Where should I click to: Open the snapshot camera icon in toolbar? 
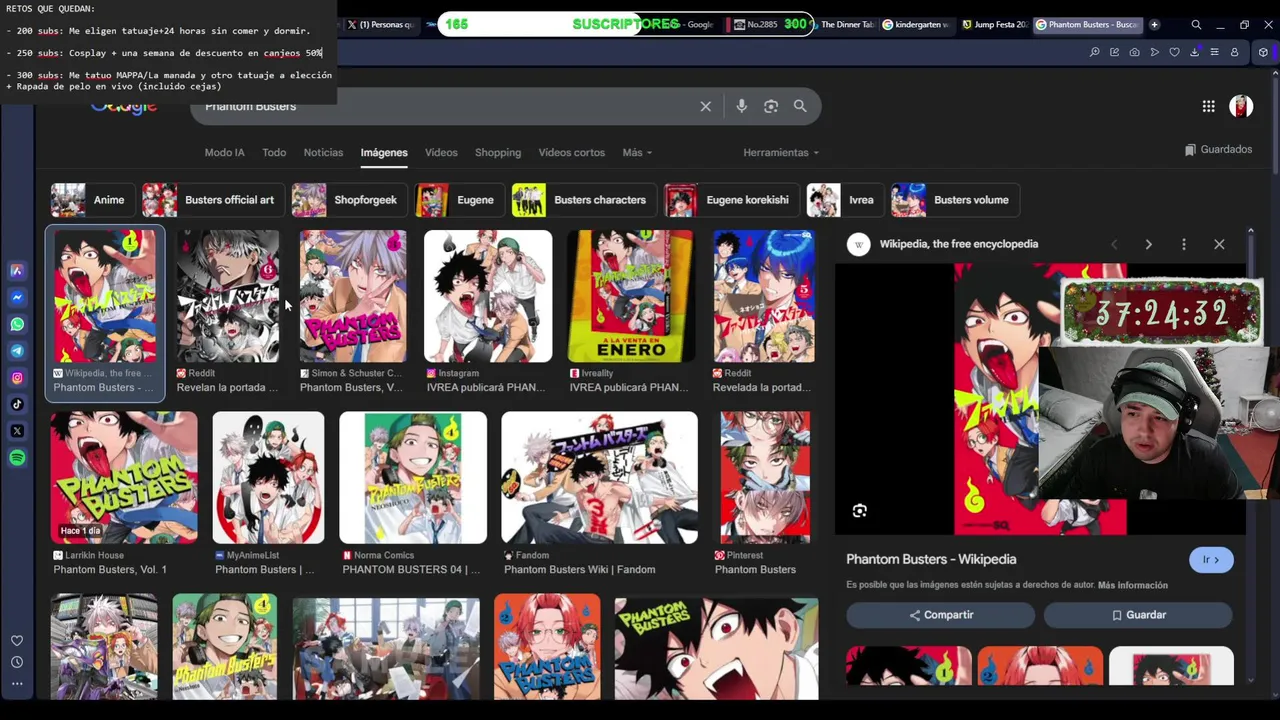pyautogui.click(x=1134, y=52)
